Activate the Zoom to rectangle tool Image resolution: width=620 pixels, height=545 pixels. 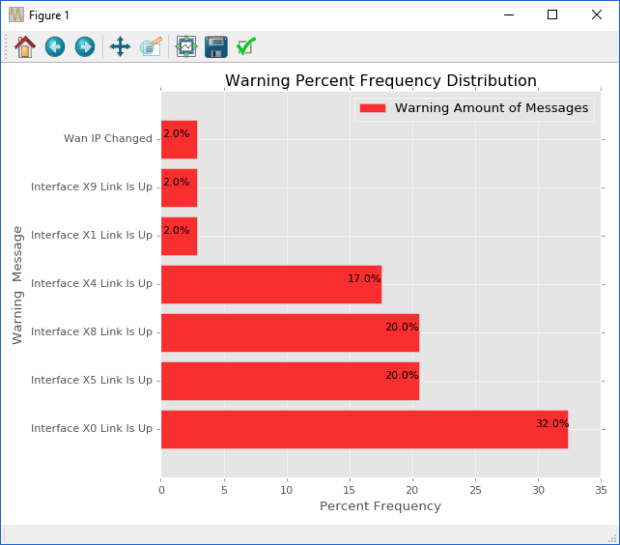tap(151, 47)
